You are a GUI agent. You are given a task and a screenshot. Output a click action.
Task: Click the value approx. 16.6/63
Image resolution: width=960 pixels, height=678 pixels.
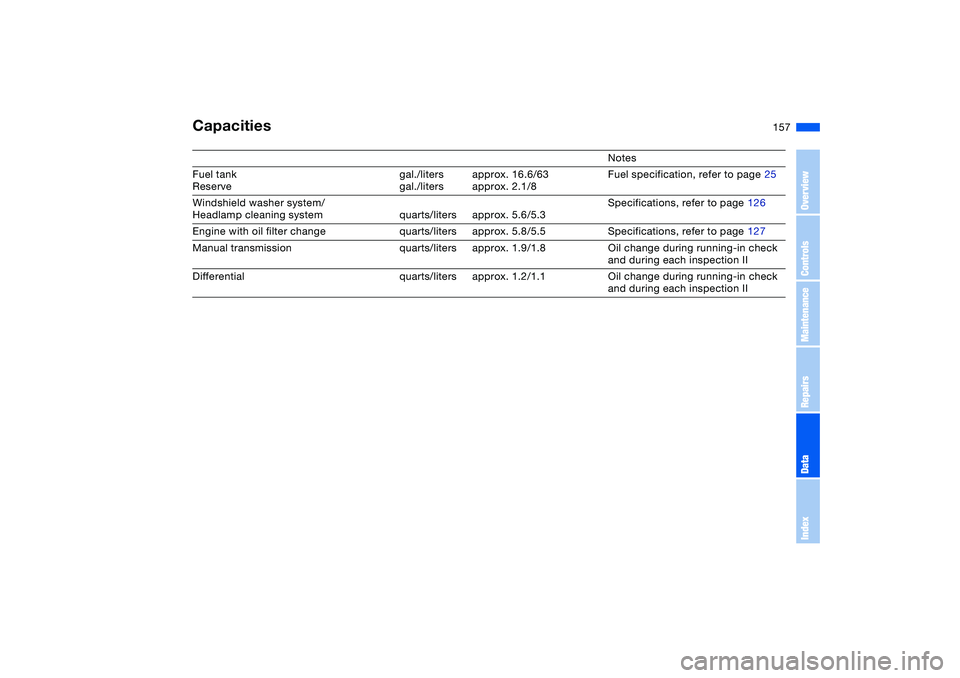click(510, 175)
